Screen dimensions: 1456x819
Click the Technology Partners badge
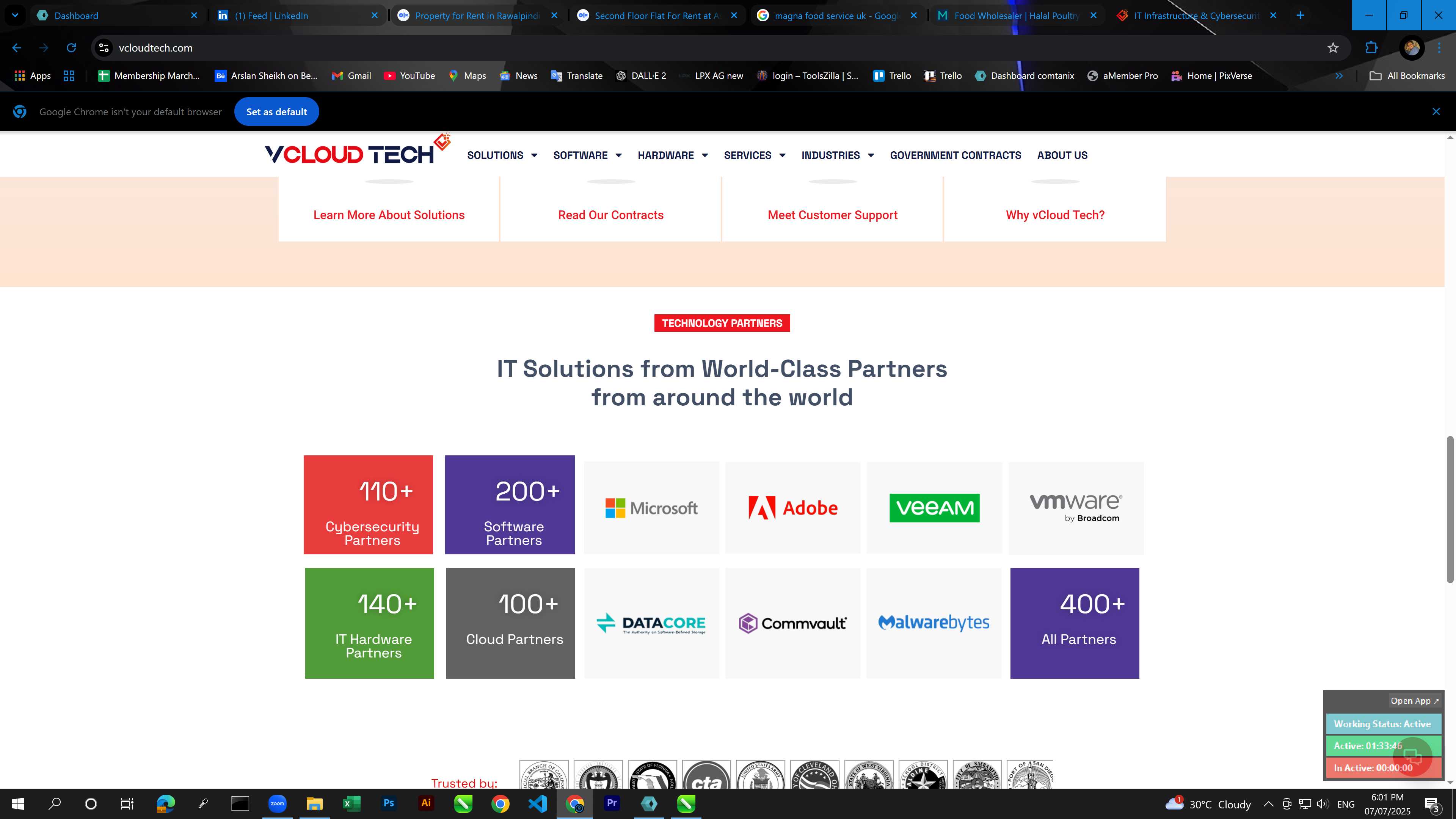[722, 323]
